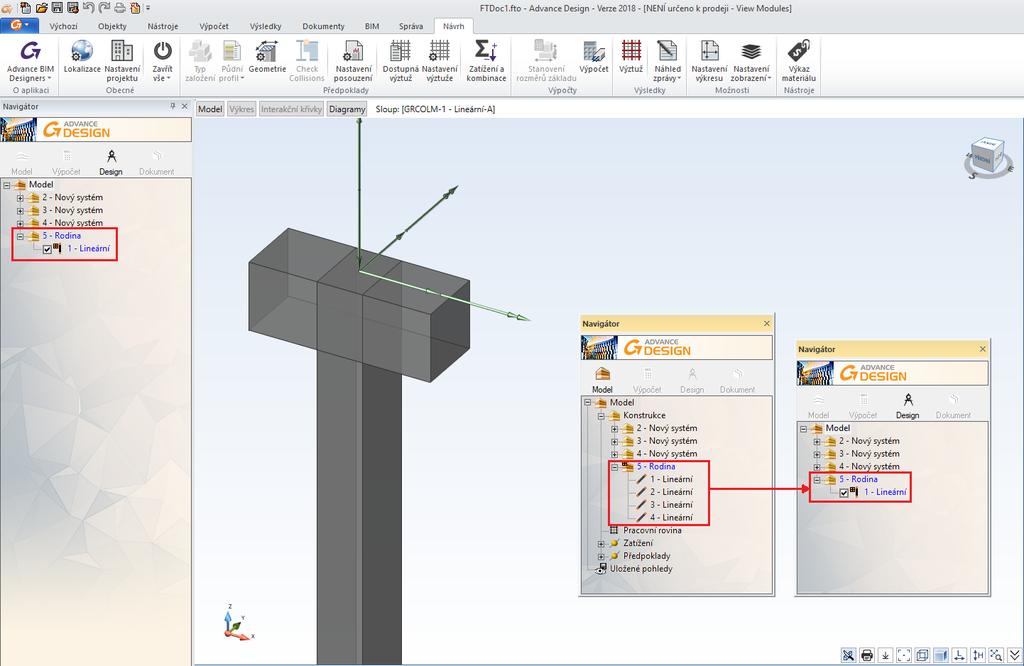Switch to the BIM ribbon tab

point(372,26)
